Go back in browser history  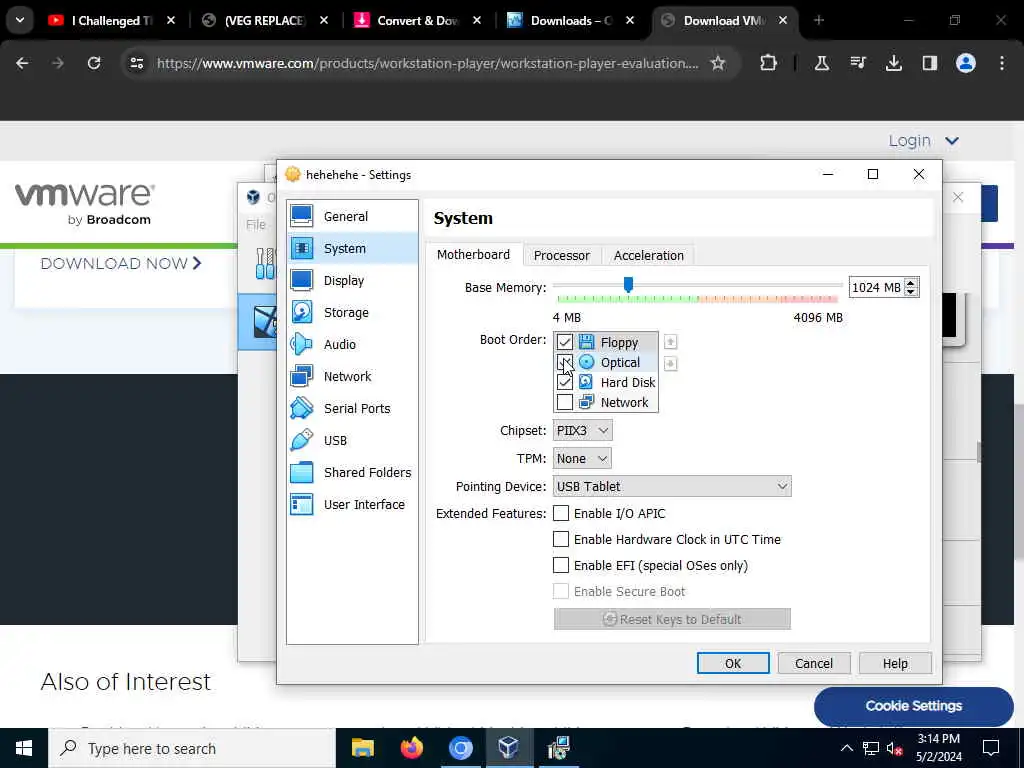[22, 63]
